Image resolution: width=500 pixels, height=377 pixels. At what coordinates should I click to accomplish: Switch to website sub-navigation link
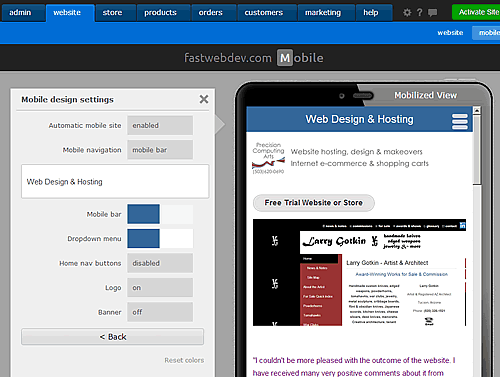tap(450, 33)
